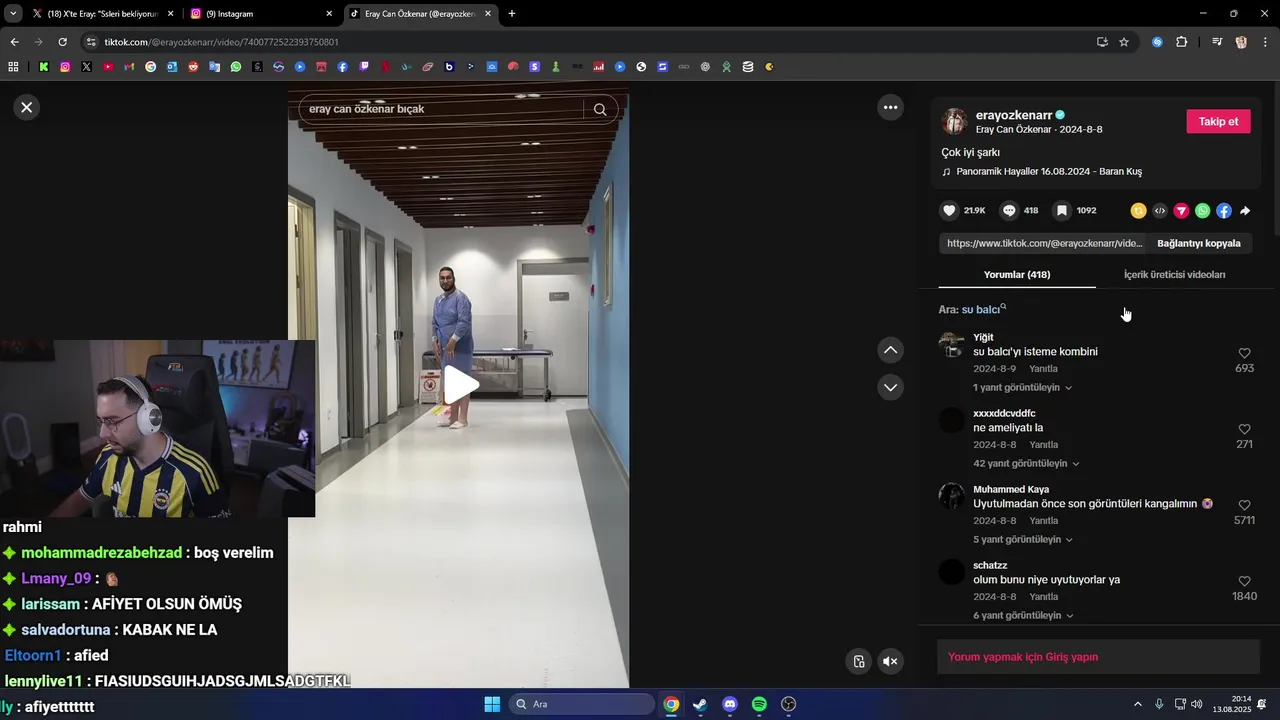Click the address bar URL
1280x720 pixels.
click(222, 42)
